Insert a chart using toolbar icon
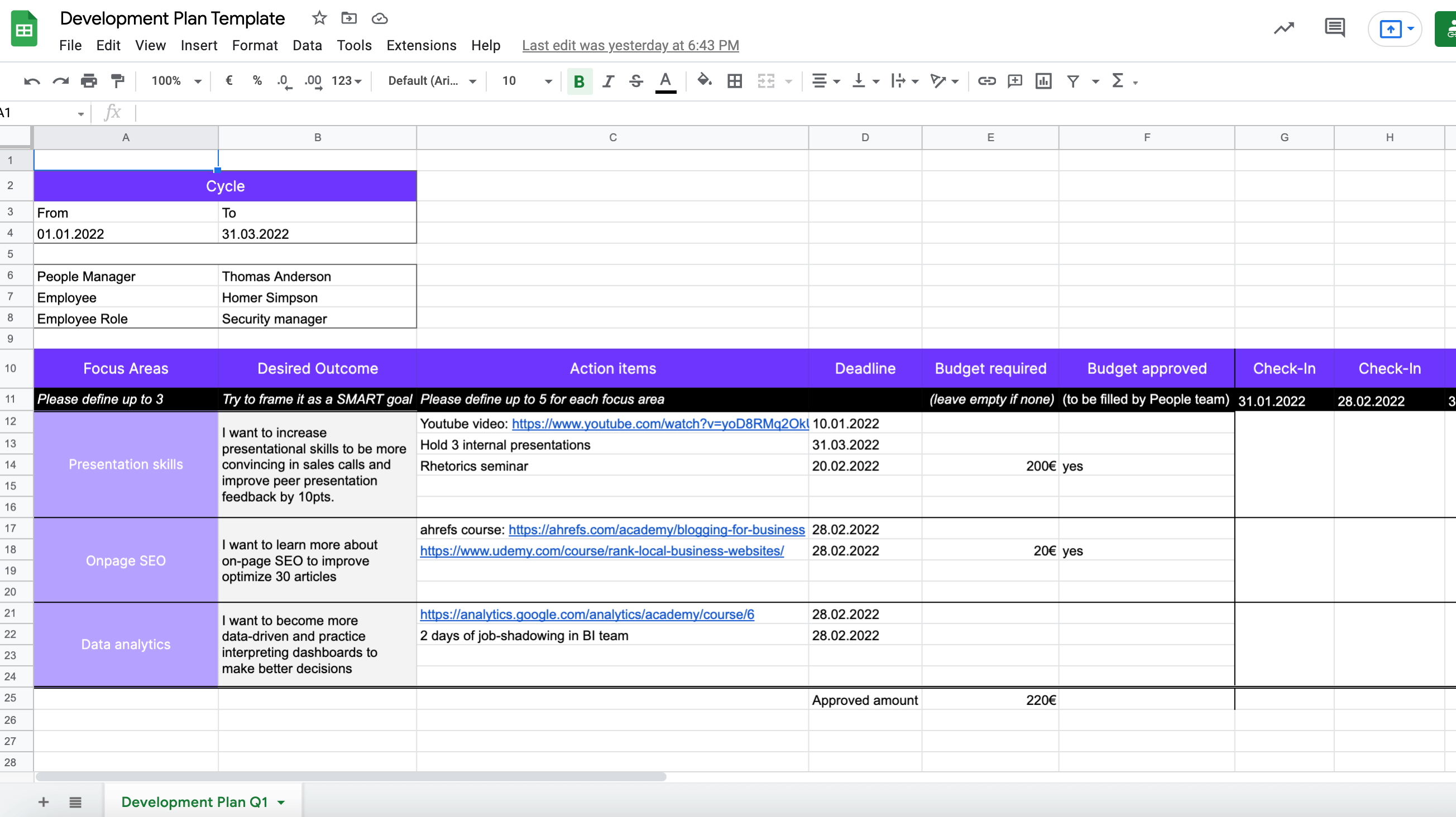 click(1043, 81)
